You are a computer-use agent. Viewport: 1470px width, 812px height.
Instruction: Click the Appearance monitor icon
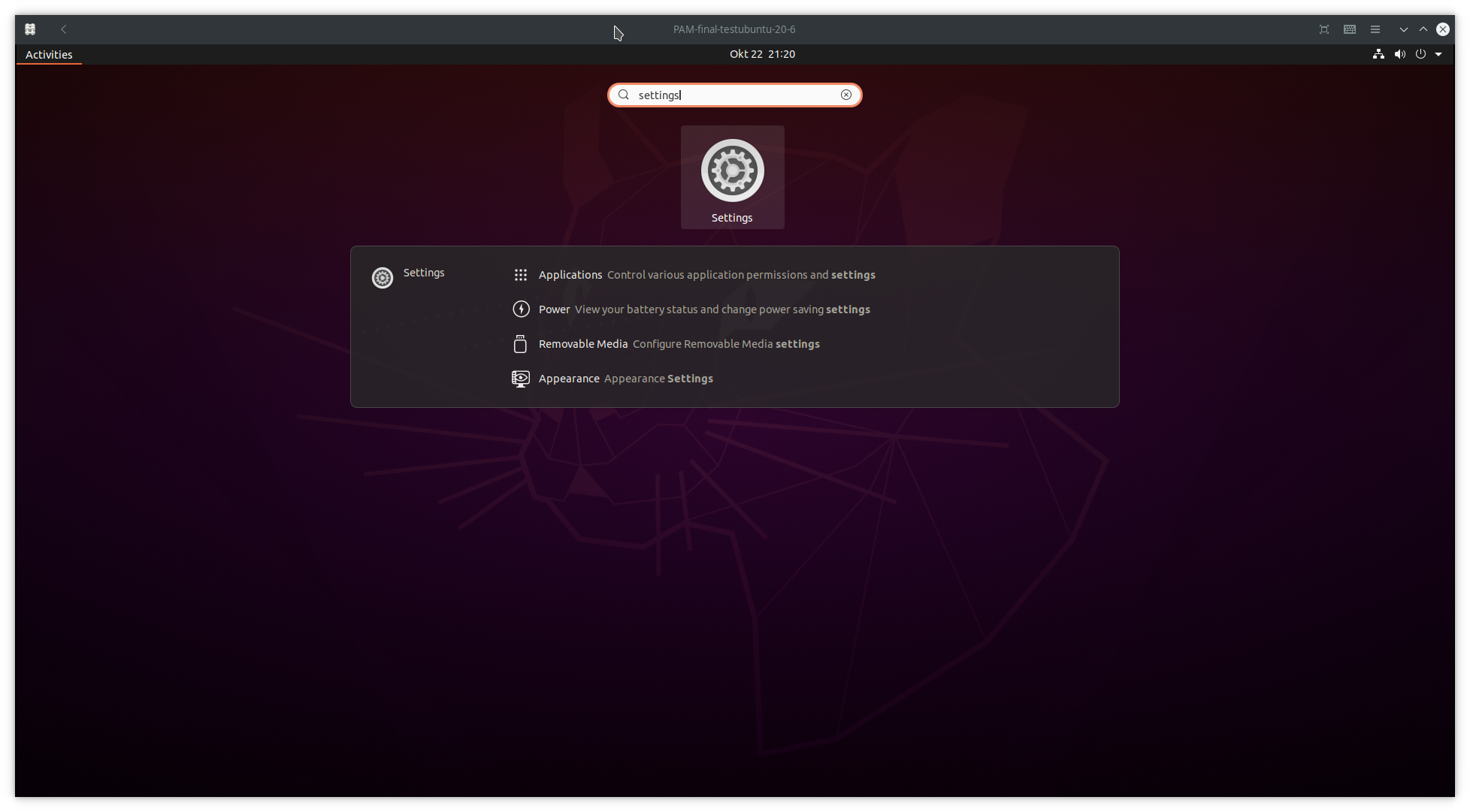[x=520, y=379]
